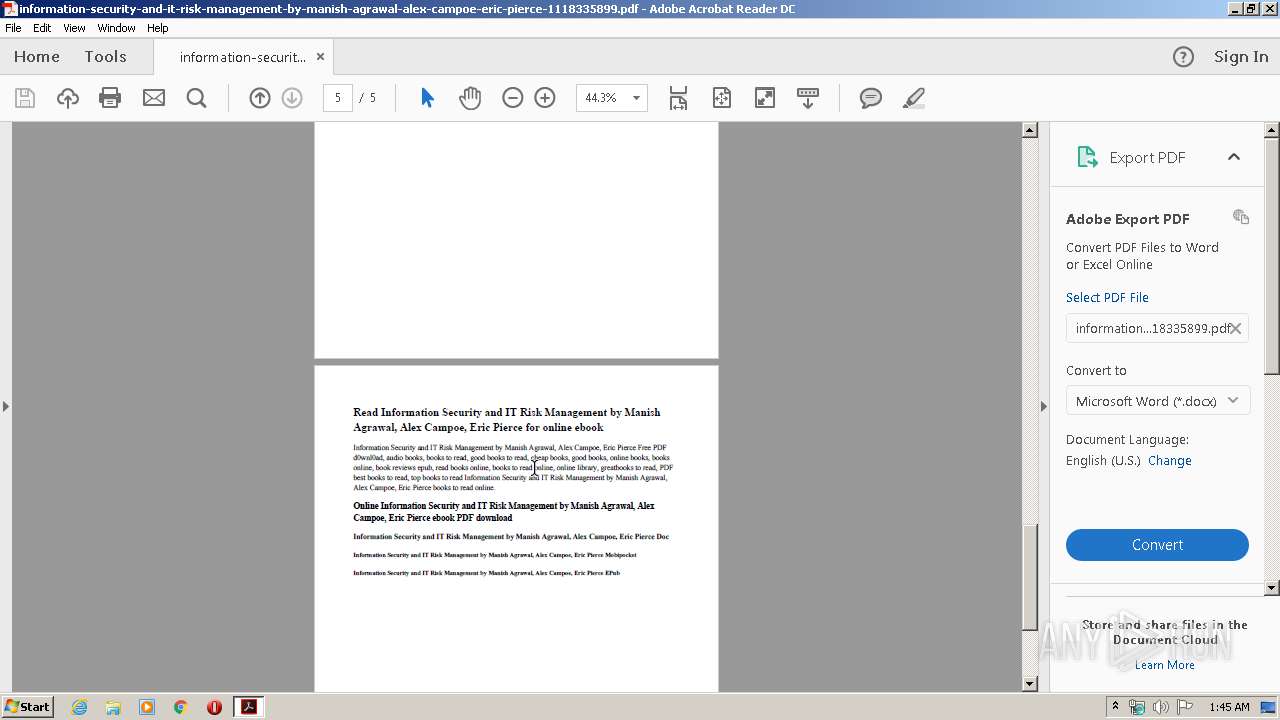Click the clock showing 1:45 AM
The height and width of the screenshot is (720, 1280).
1229,707
